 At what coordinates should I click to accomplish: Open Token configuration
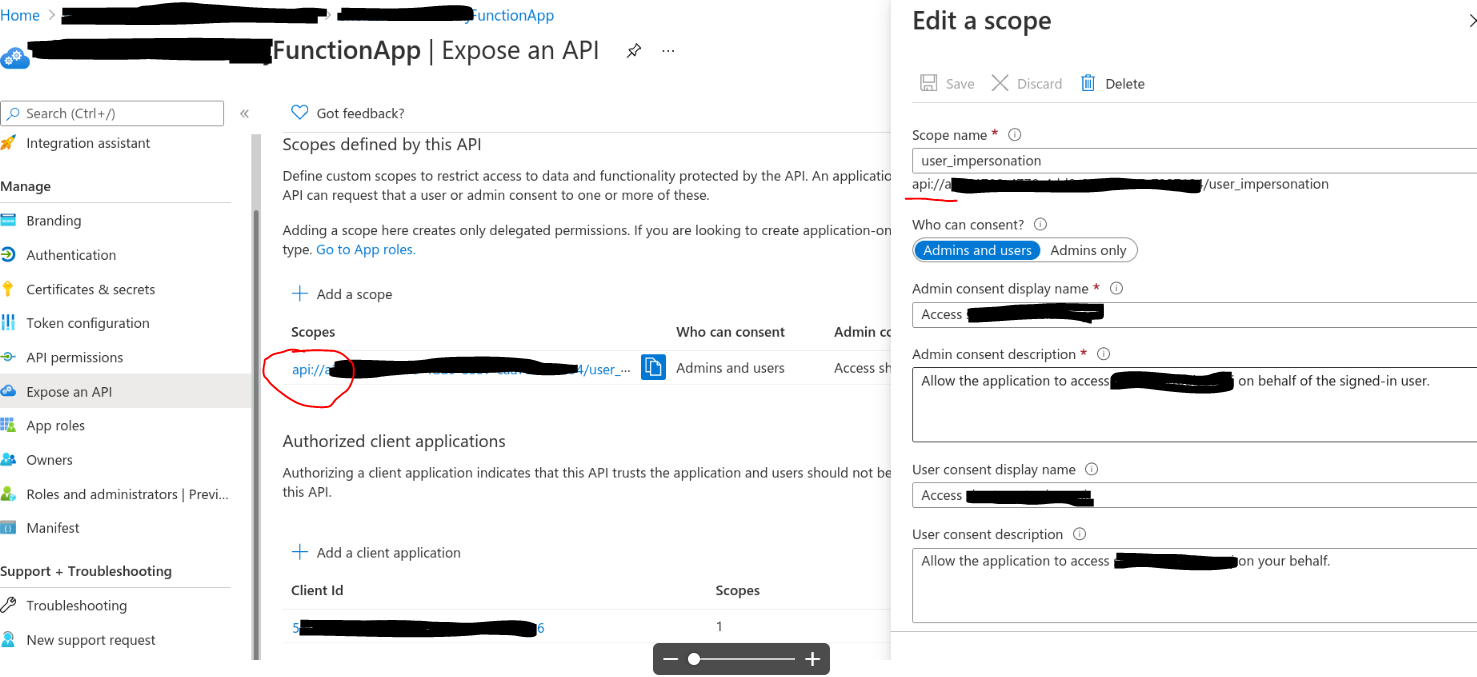[x=88, y=323]
